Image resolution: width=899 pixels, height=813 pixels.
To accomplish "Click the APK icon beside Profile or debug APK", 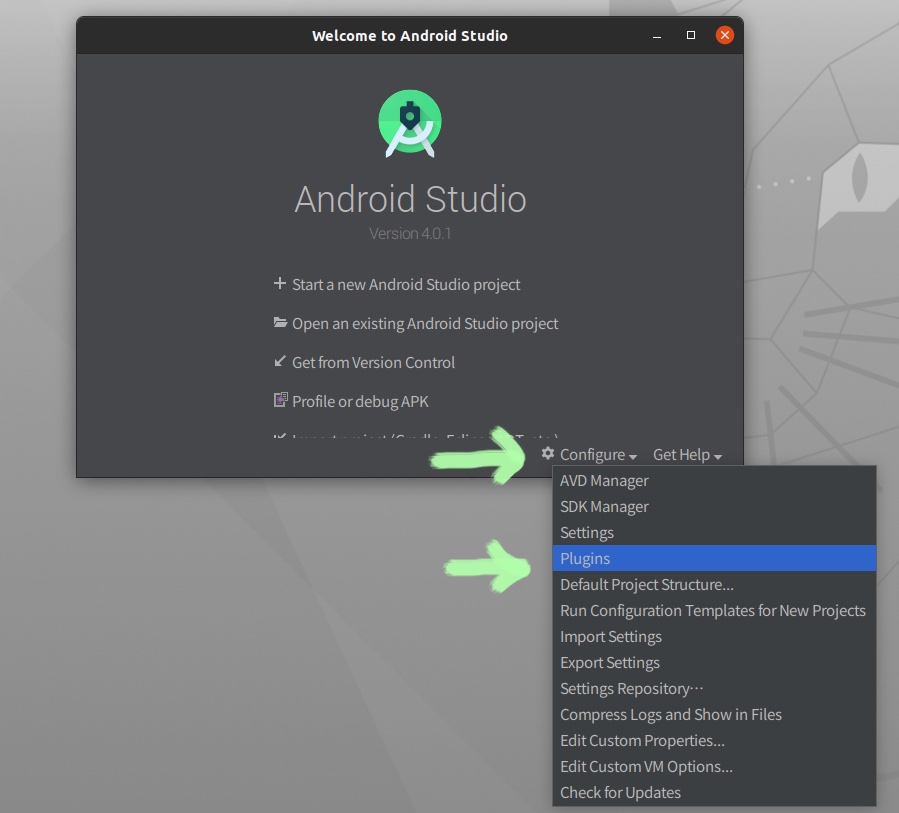I will tap(280, 400).
